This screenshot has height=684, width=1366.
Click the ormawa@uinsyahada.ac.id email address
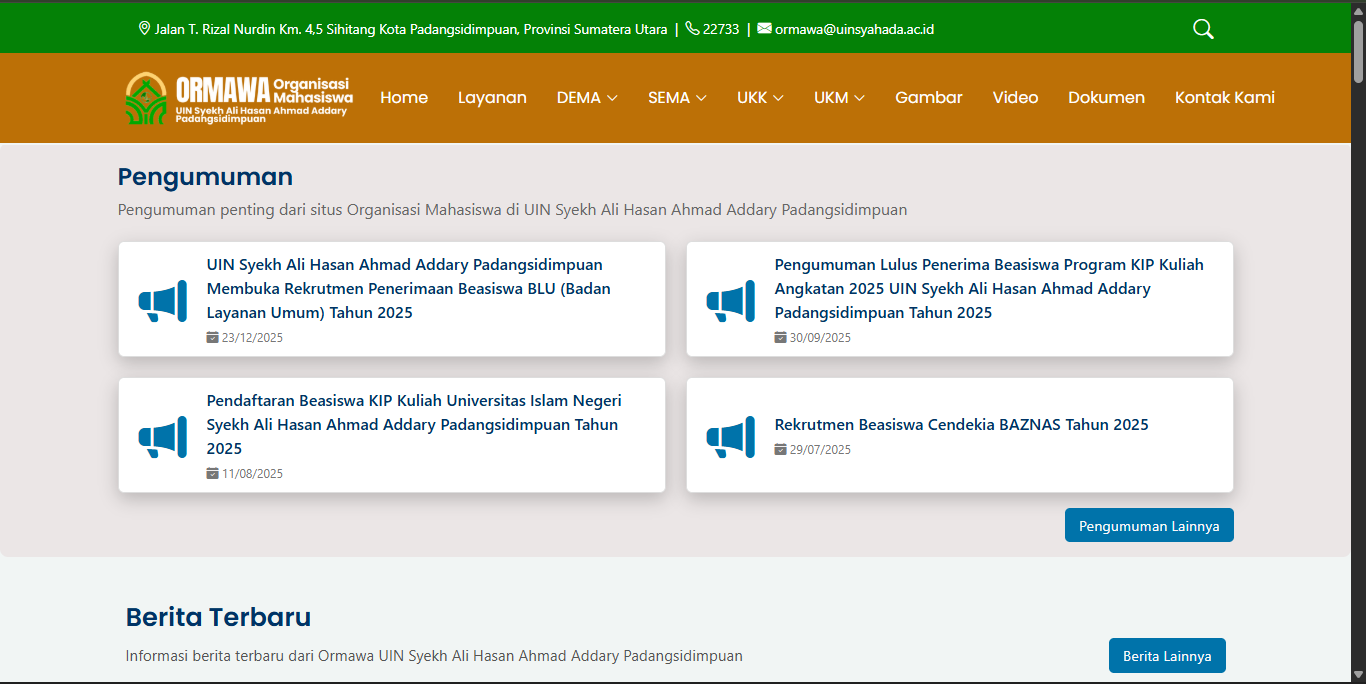[854, 29]
